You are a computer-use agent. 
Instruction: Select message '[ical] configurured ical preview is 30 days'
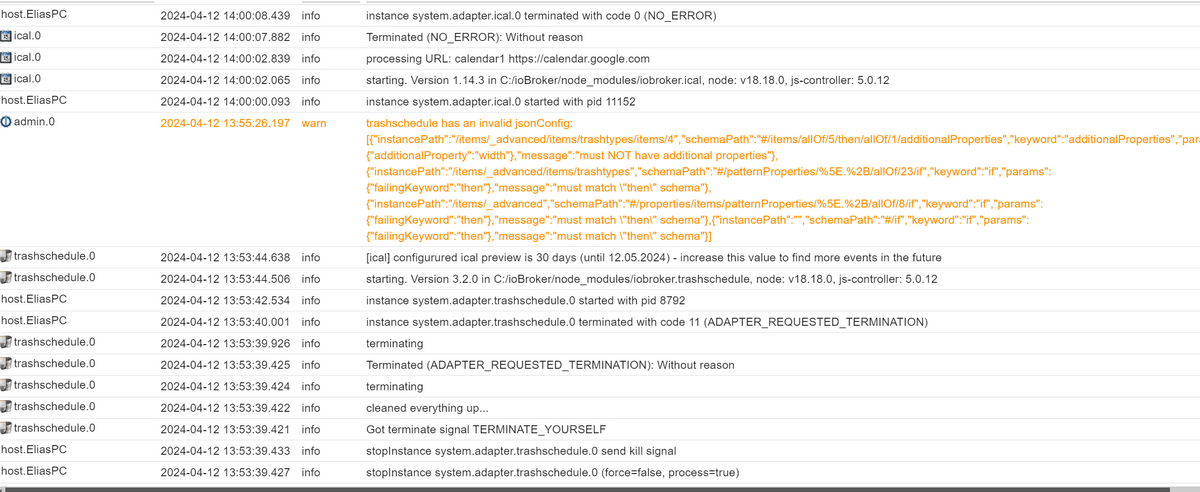[653, 257]
